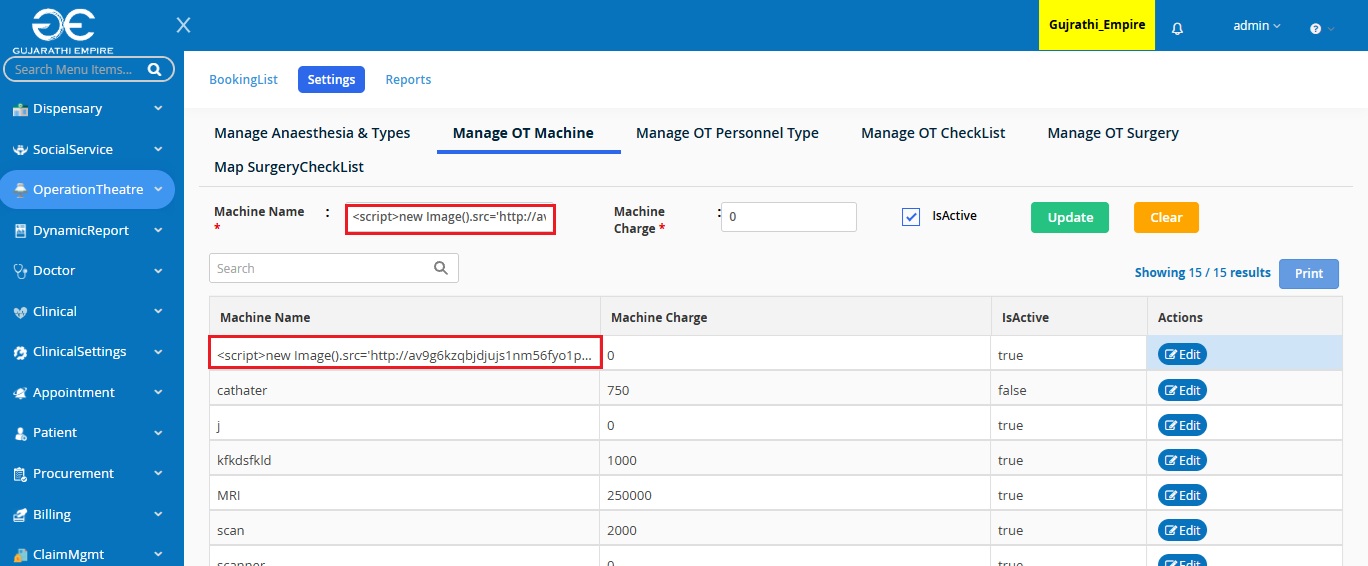Click the Clinical heartbeat icon
Viewport: 1368px width, 566px height.
(x=20, y=312)
